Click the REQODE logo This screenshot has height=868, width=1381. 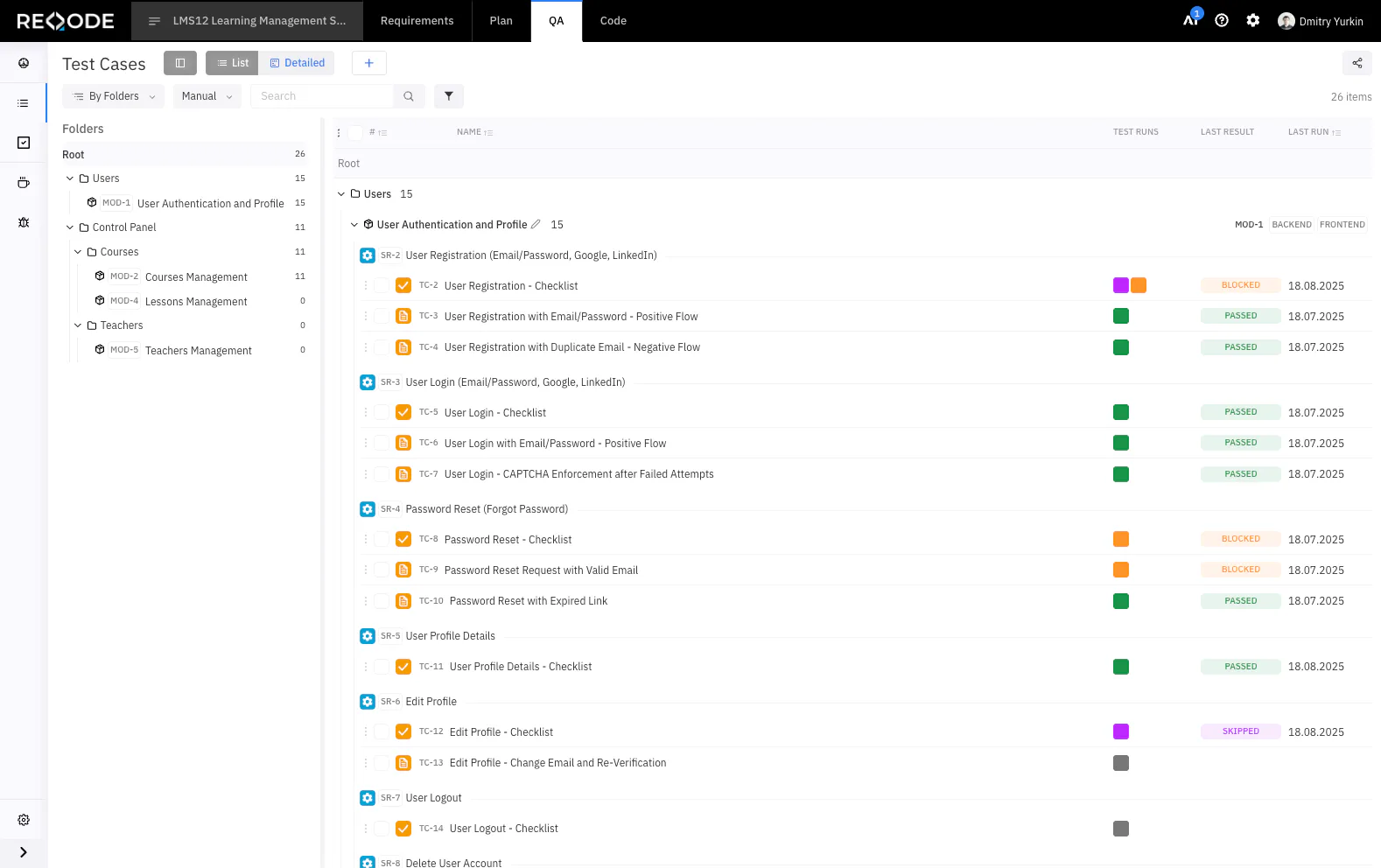[x=66, y=21]
